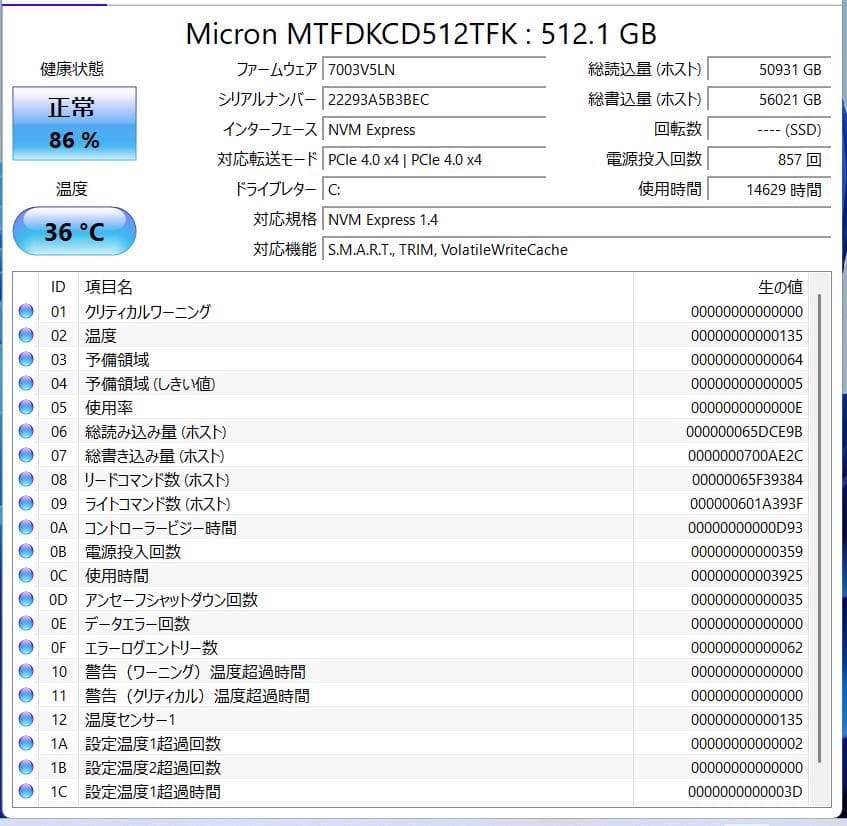Click the LED icon for コントローラービジー時間

coord(25,528)
